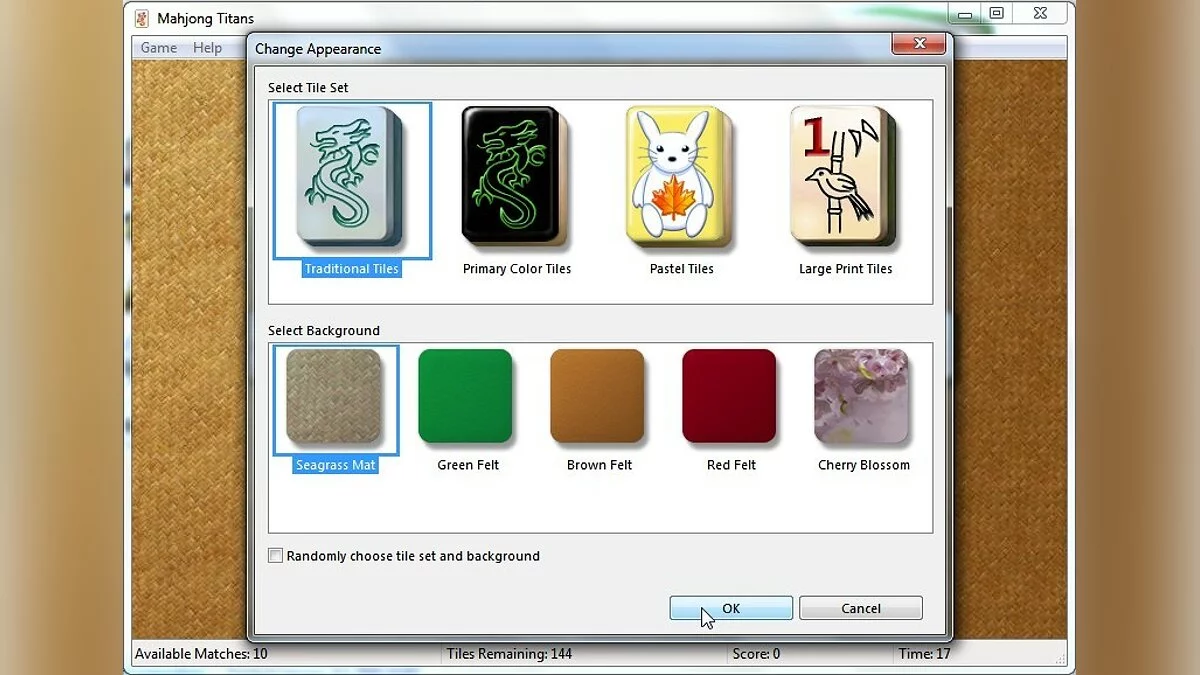The width and height of the screenshot is (1200, 675).
Task: Confirm appearance changes with OK
Action: pos(731,608)
